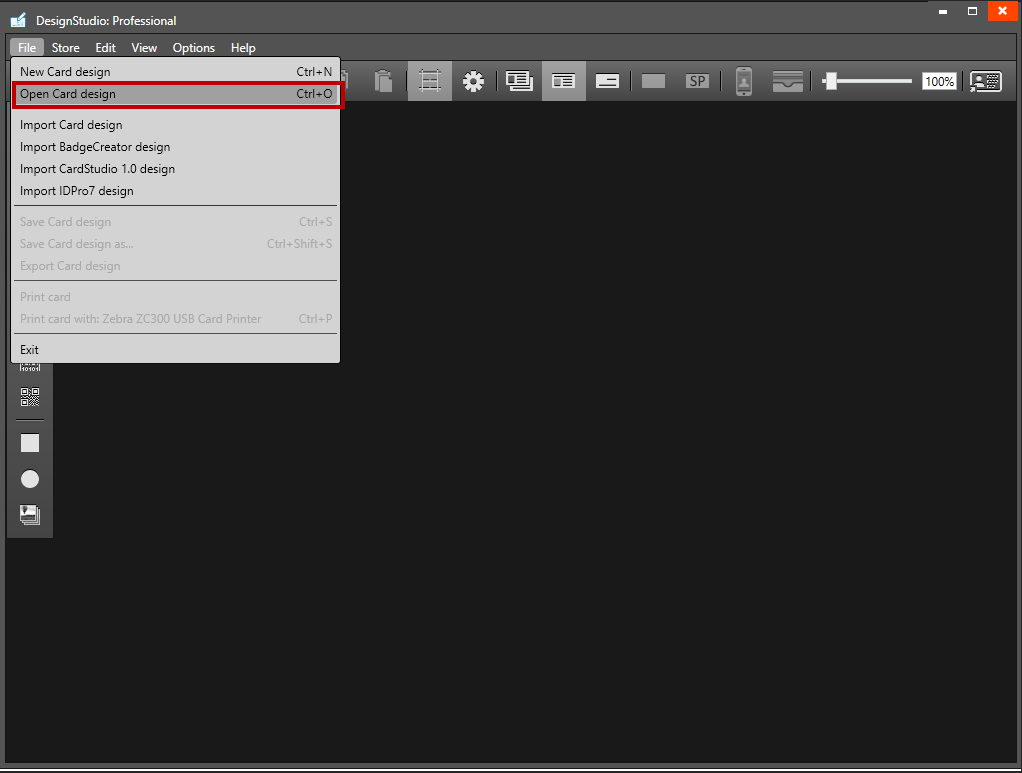The image size is (1022, 773).
Task: Open the card settings gear icon
Action: pyautogui.click(x=473, y=81)
